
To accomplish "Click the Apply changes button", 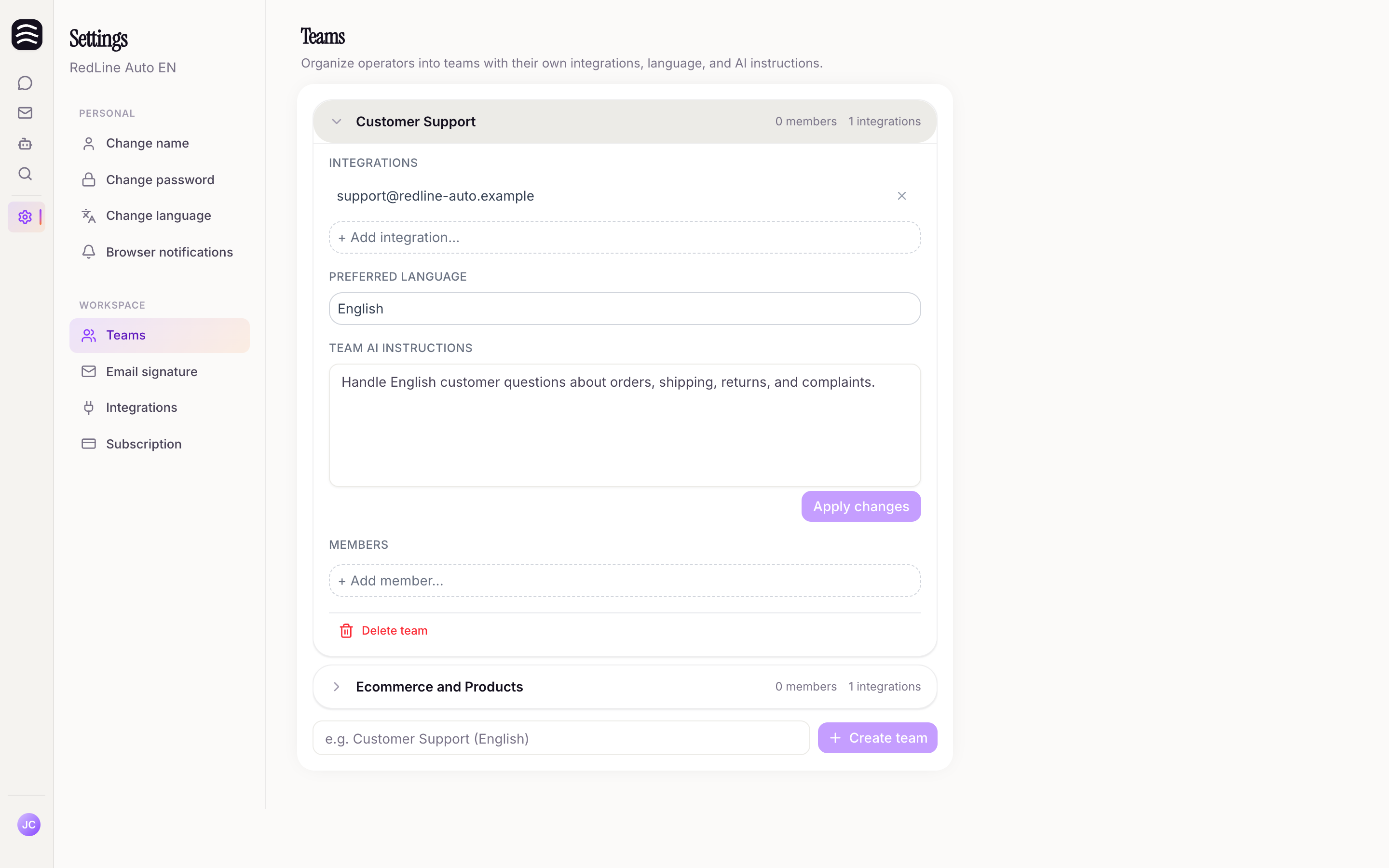I will click(861, 506).
